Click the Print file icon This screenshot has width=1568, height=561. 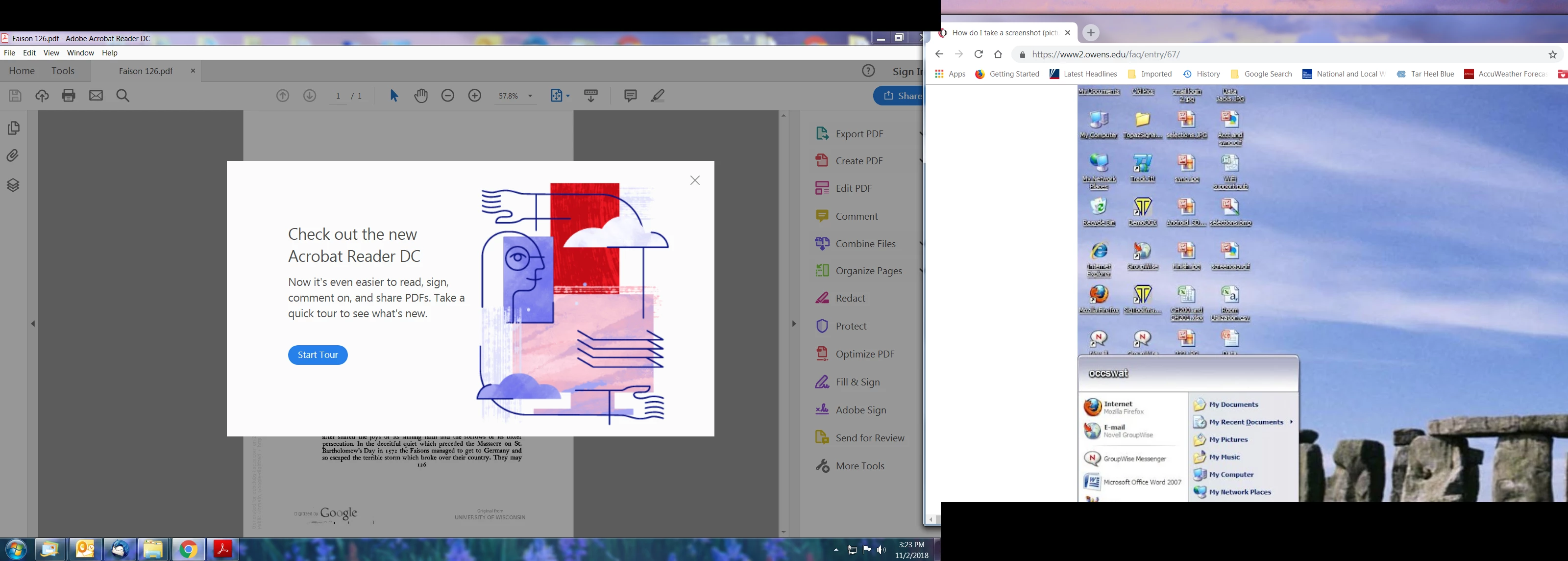[x=69, y=96]
